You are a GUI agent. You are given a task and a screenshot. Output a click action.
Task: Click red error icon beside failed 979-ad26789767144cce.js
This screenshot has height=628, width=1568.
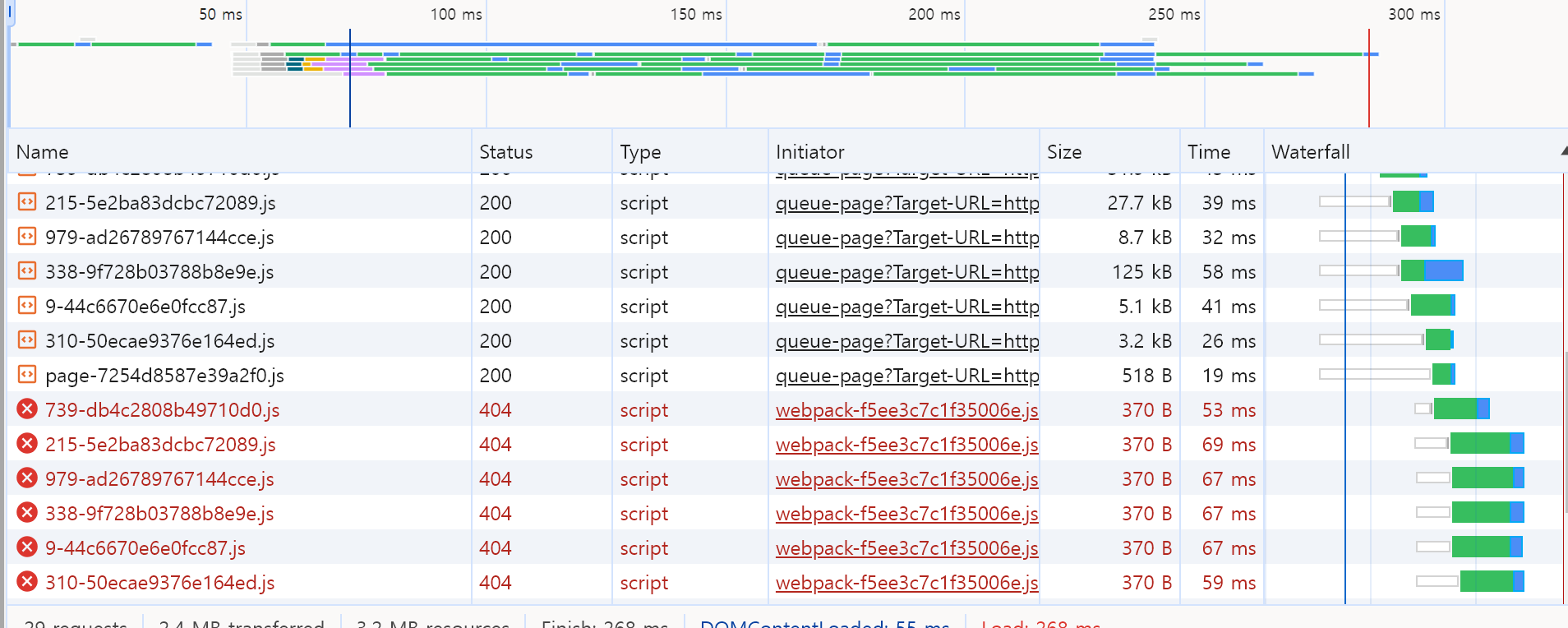(x=27, y=478)
